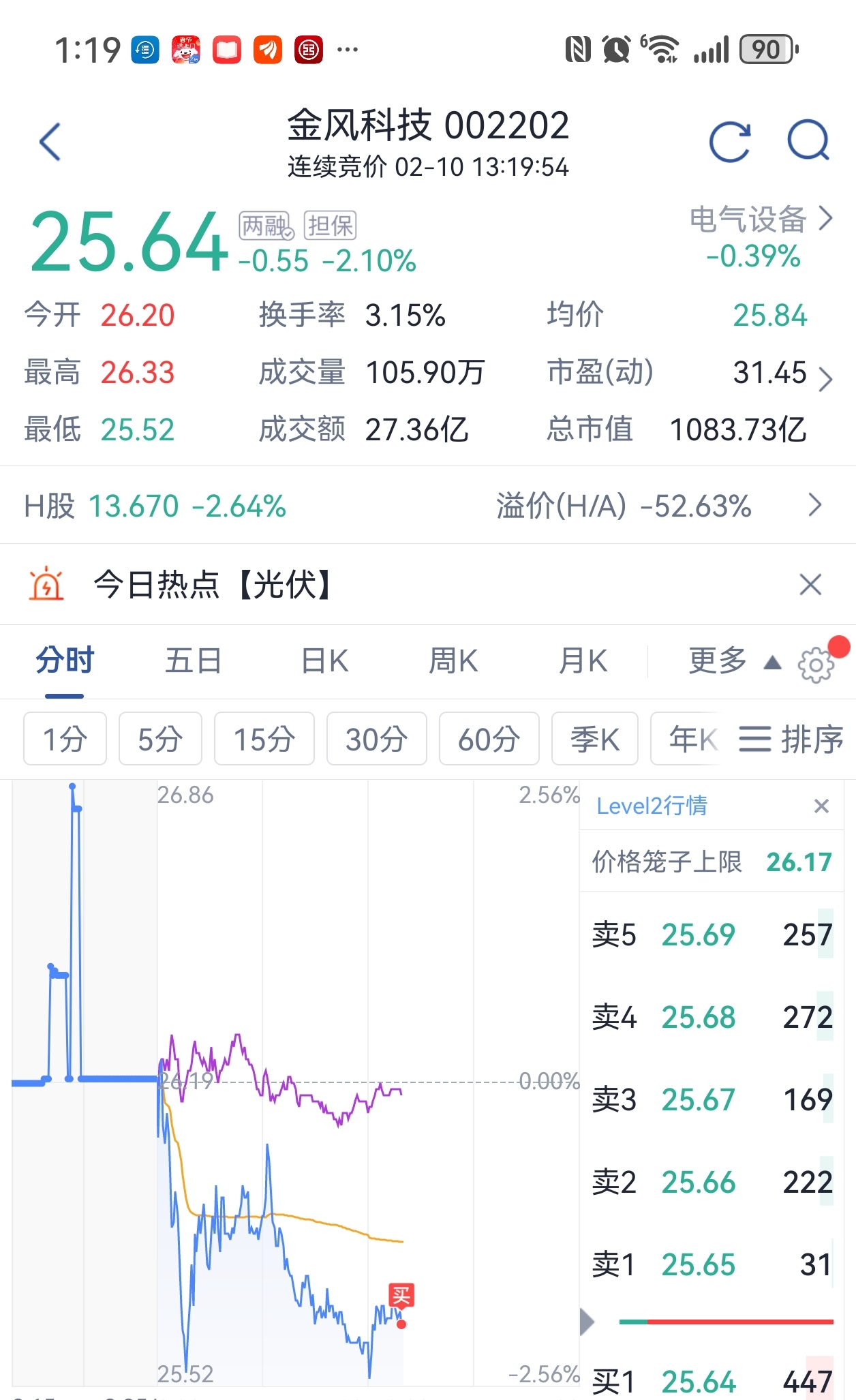Refresh the stock quote
This screenshot has height=1400, width=856.
730,142
